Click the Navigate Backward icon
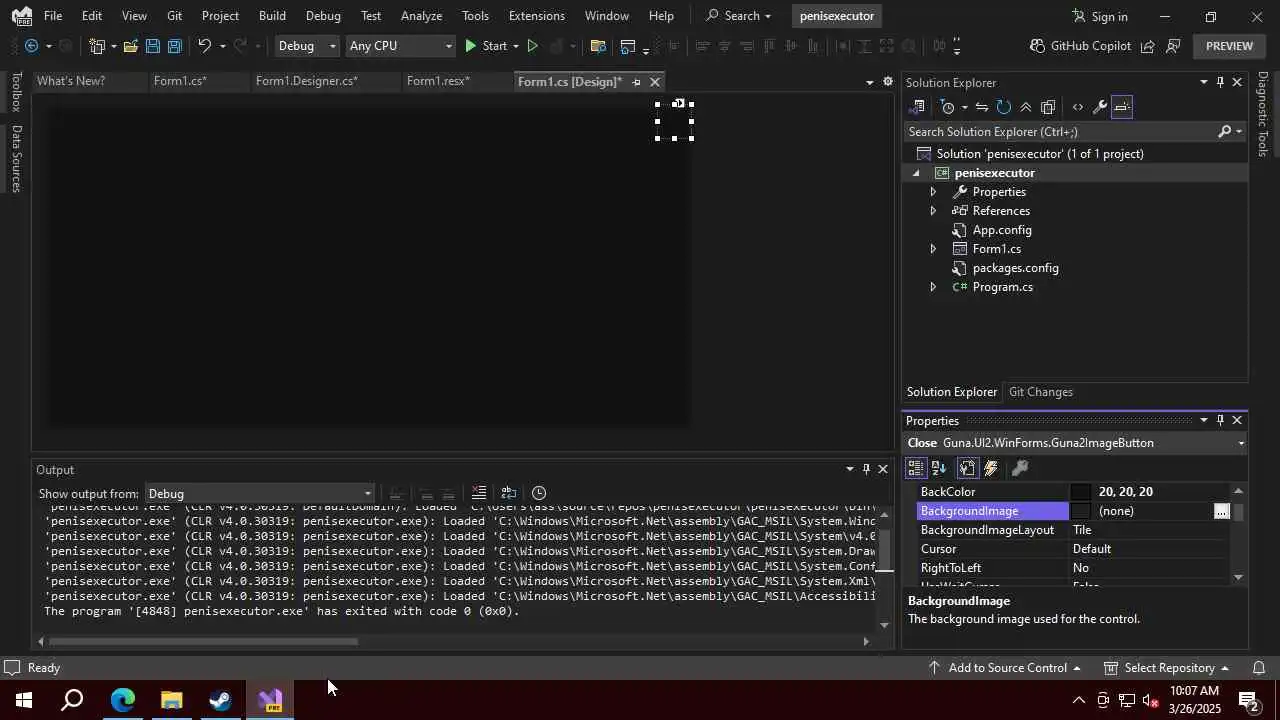This screenshot has height=720, width=1280. click(32, 46)
